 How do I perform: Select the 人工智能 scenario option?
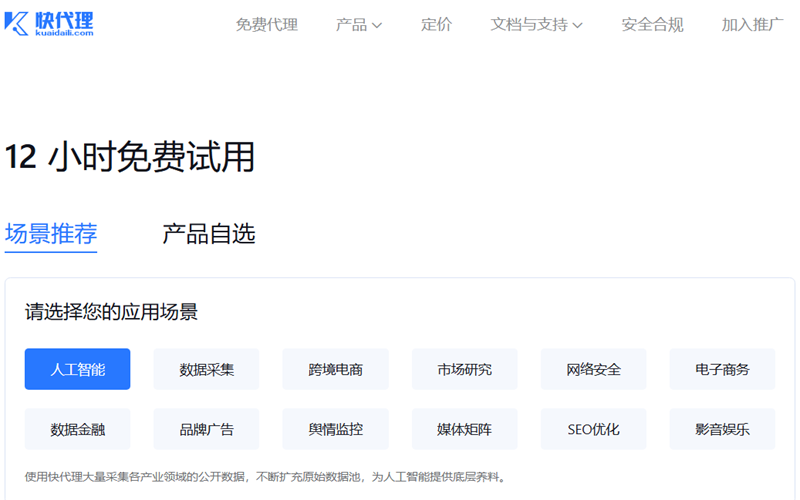tap(78, 369)
